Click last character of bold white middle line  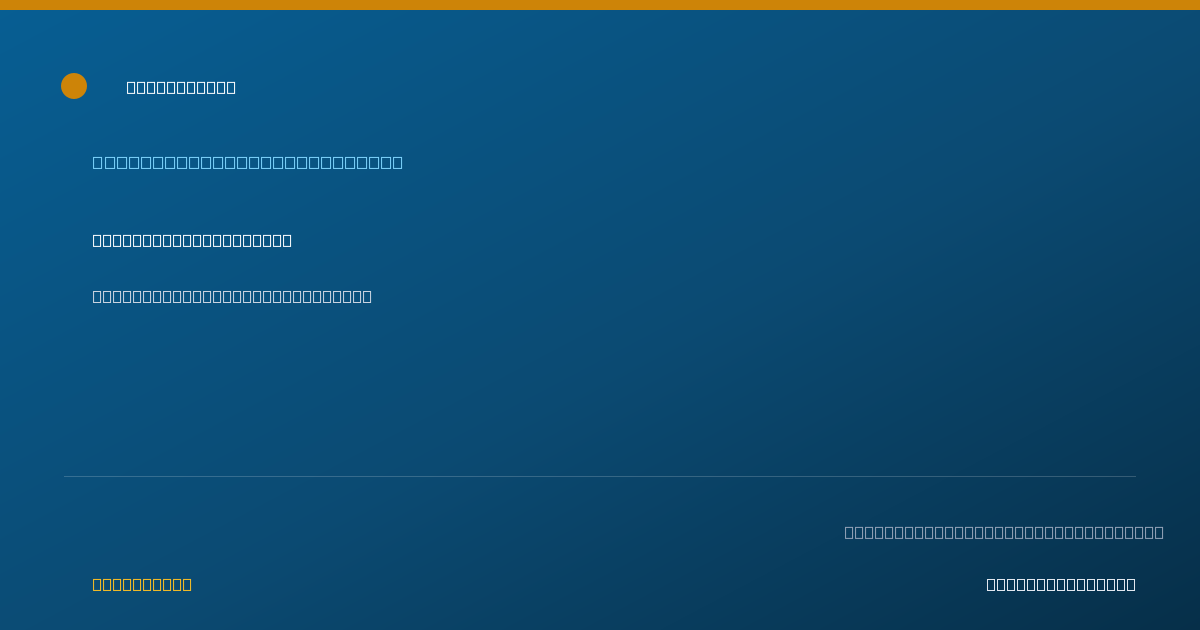click(287, 240)
